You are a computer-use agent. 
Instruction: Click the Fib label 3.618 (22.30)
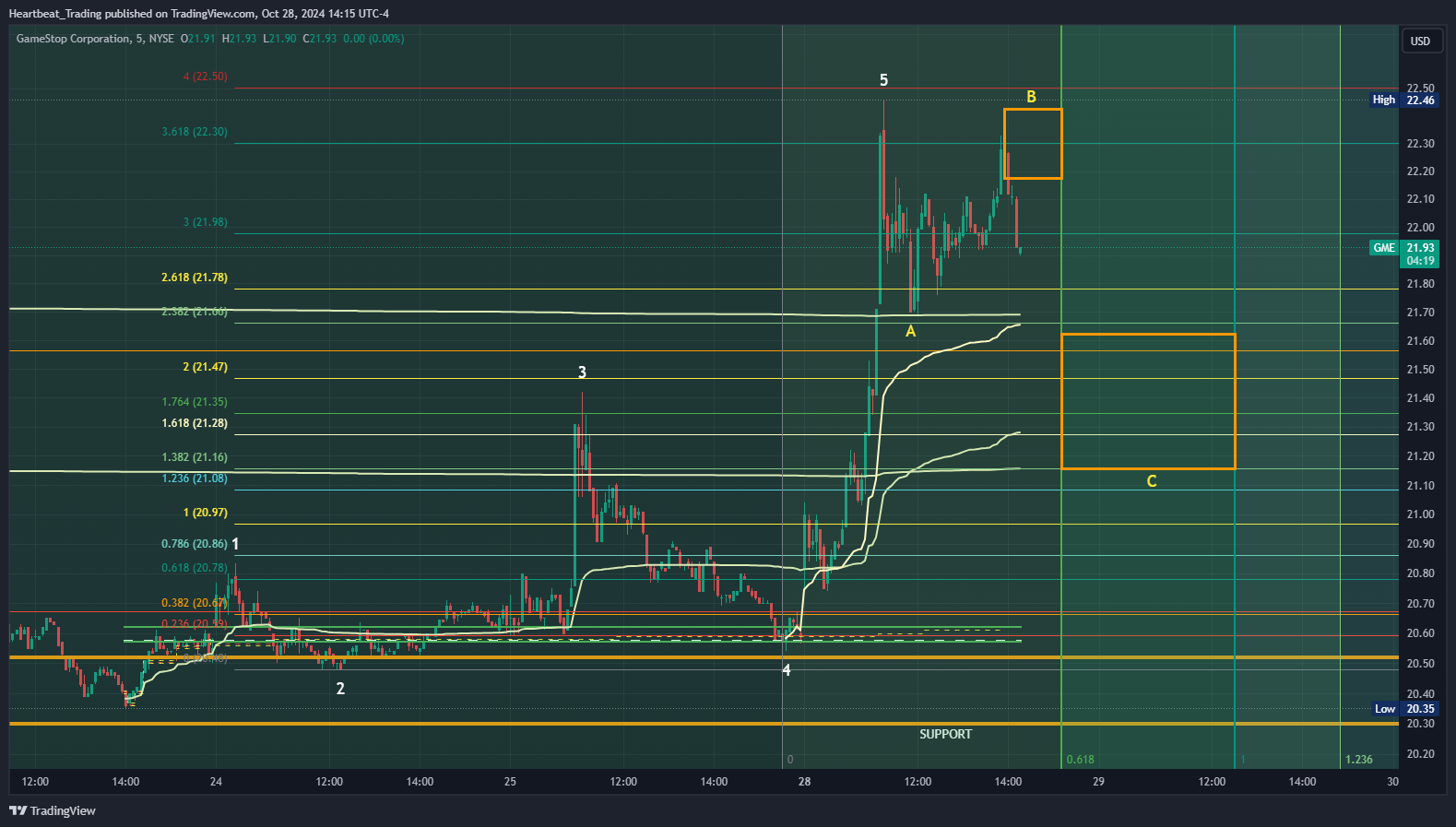click(195, 132)
